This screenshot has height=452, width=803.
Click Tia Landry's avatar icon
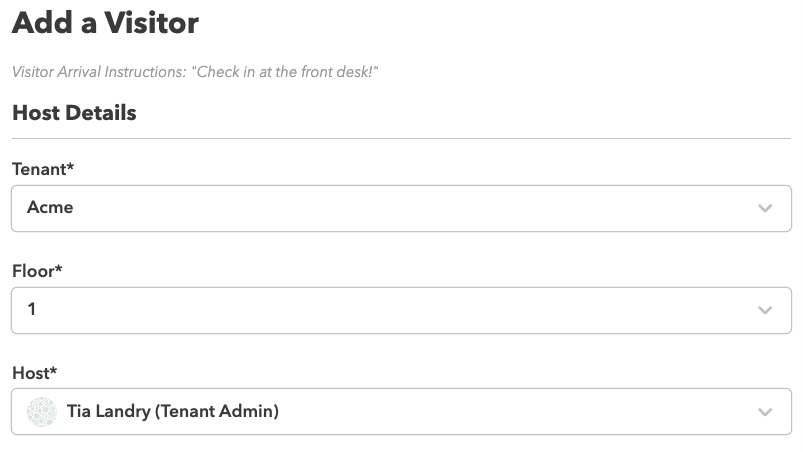41,412
